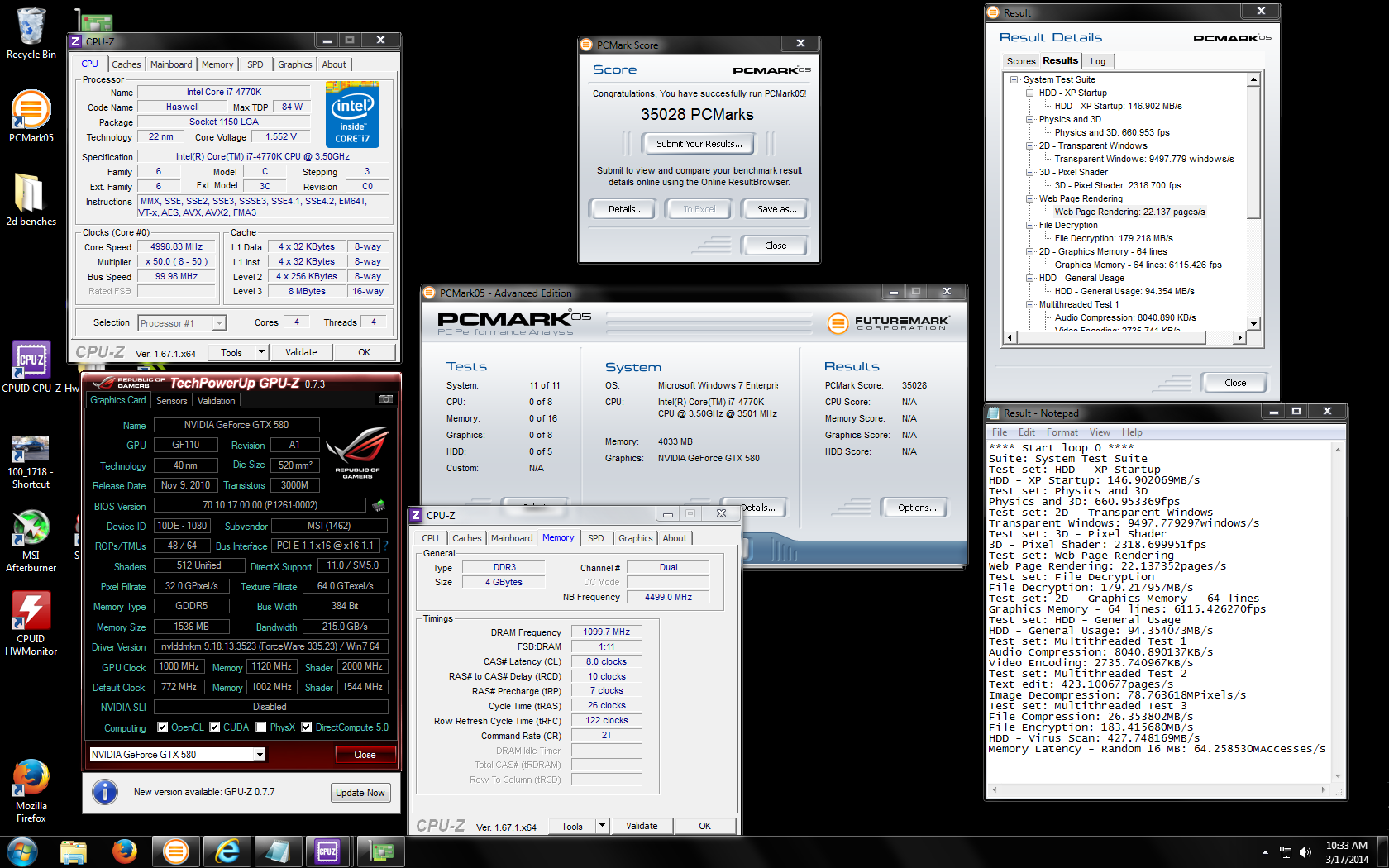
Task: Open the volume tray icon
Action: click(1305, 852)
